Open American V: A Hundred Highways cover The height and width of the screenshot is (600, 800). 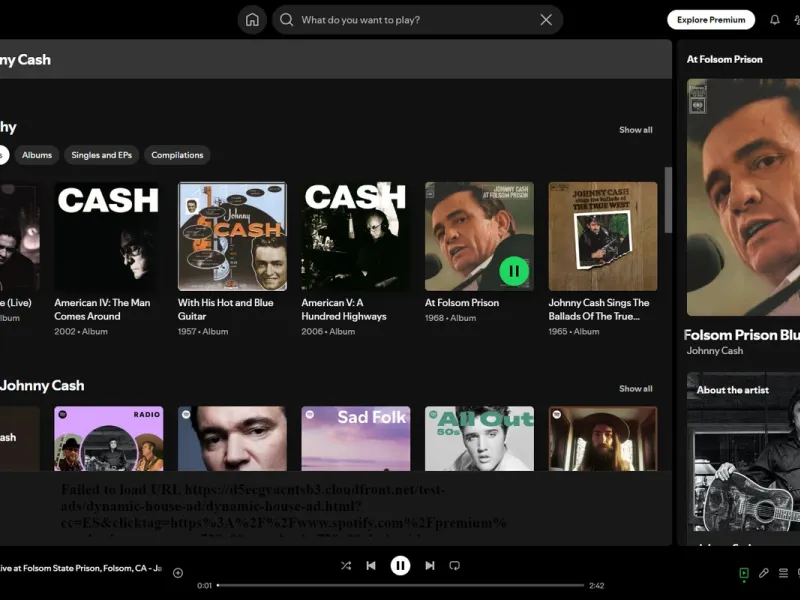pyautogui.click(x=356, y=236)
